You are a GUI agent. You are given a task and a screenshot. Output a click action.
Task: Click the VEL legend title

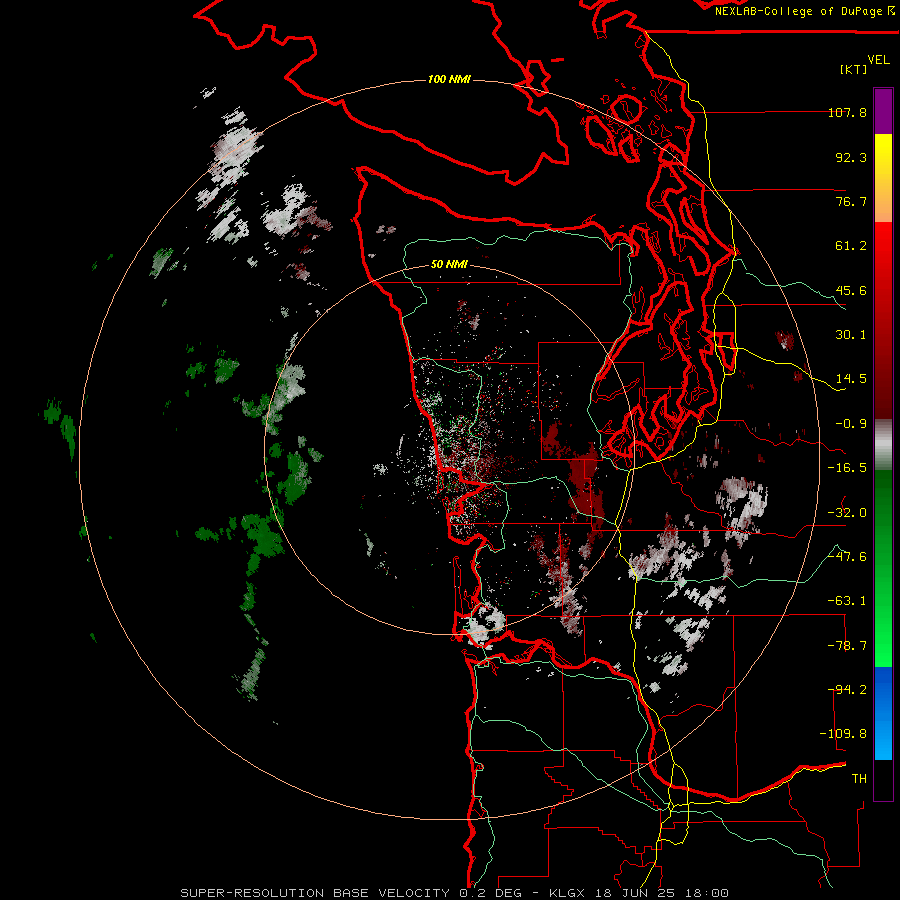[x=878, y=59]
